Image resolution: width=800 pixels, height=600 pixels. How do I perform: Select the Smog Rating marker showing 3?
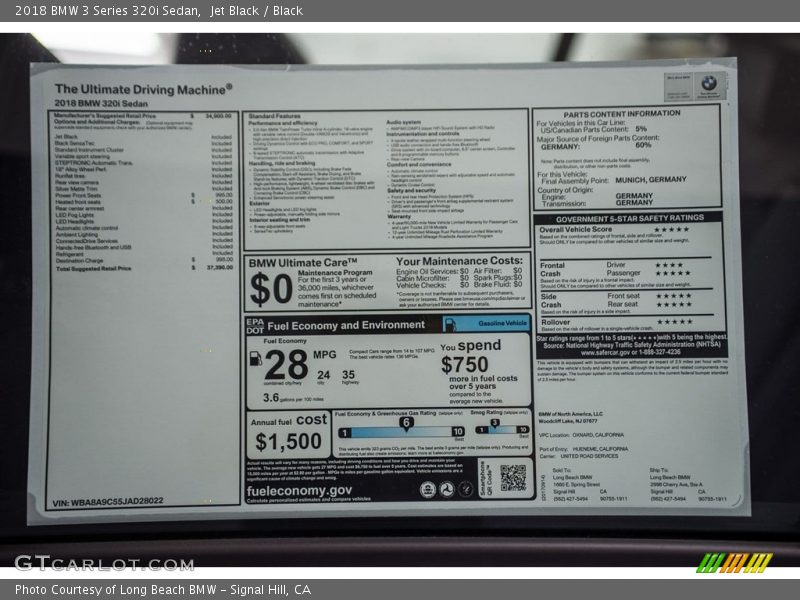(x=495, y=423)
